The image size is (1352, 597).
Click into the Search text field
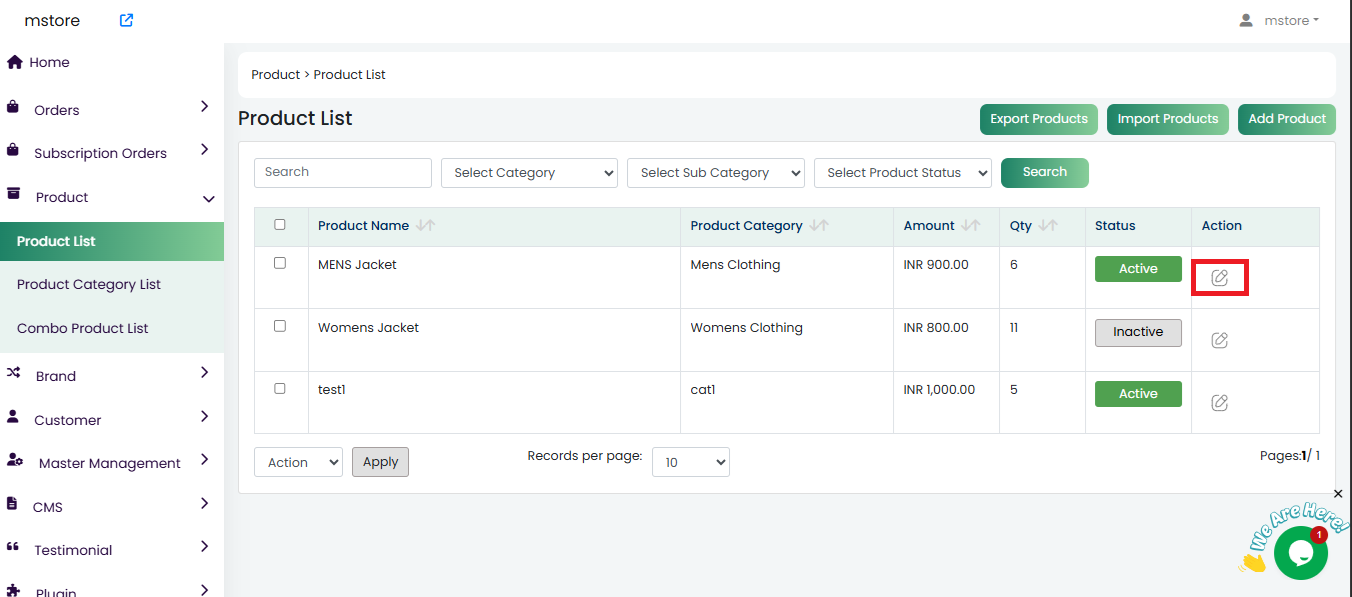pyautogui.click(x=342, y=173)
